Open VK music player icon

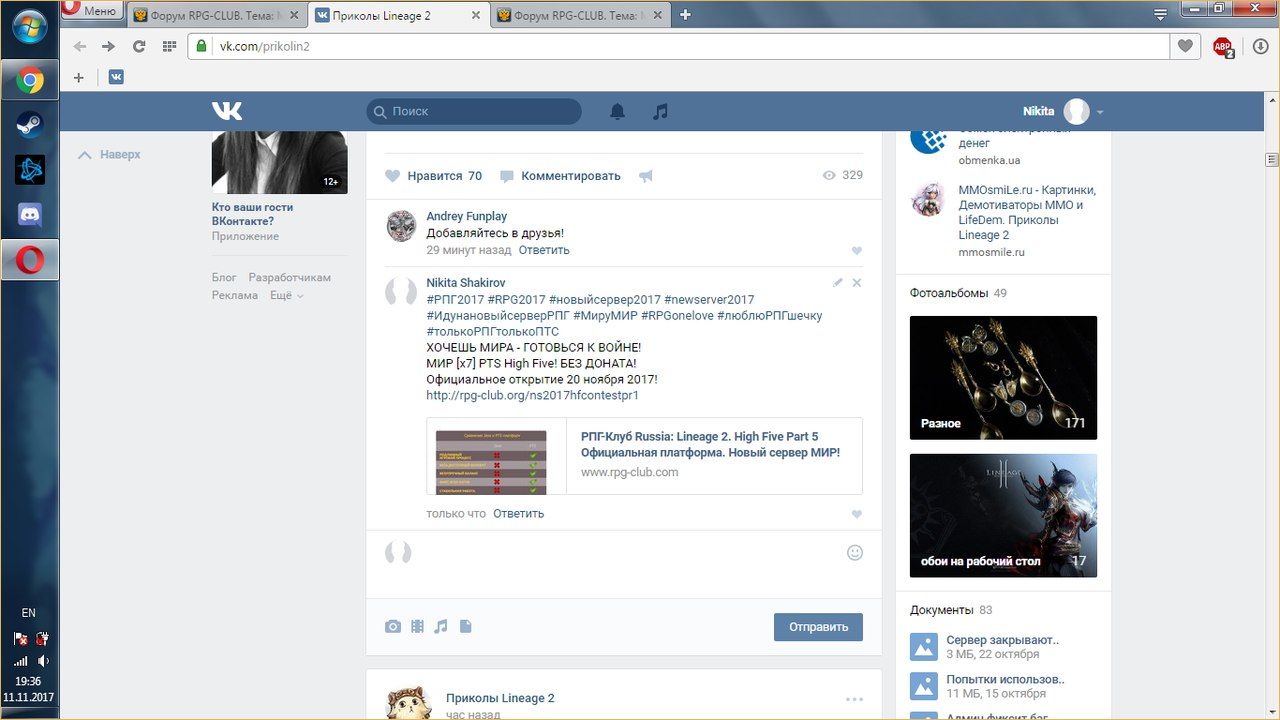[x=660, y=112]
